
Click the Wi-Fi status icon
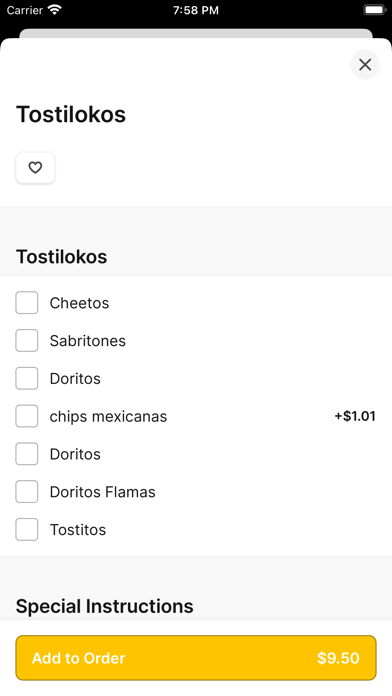click(x=55, y=10)
